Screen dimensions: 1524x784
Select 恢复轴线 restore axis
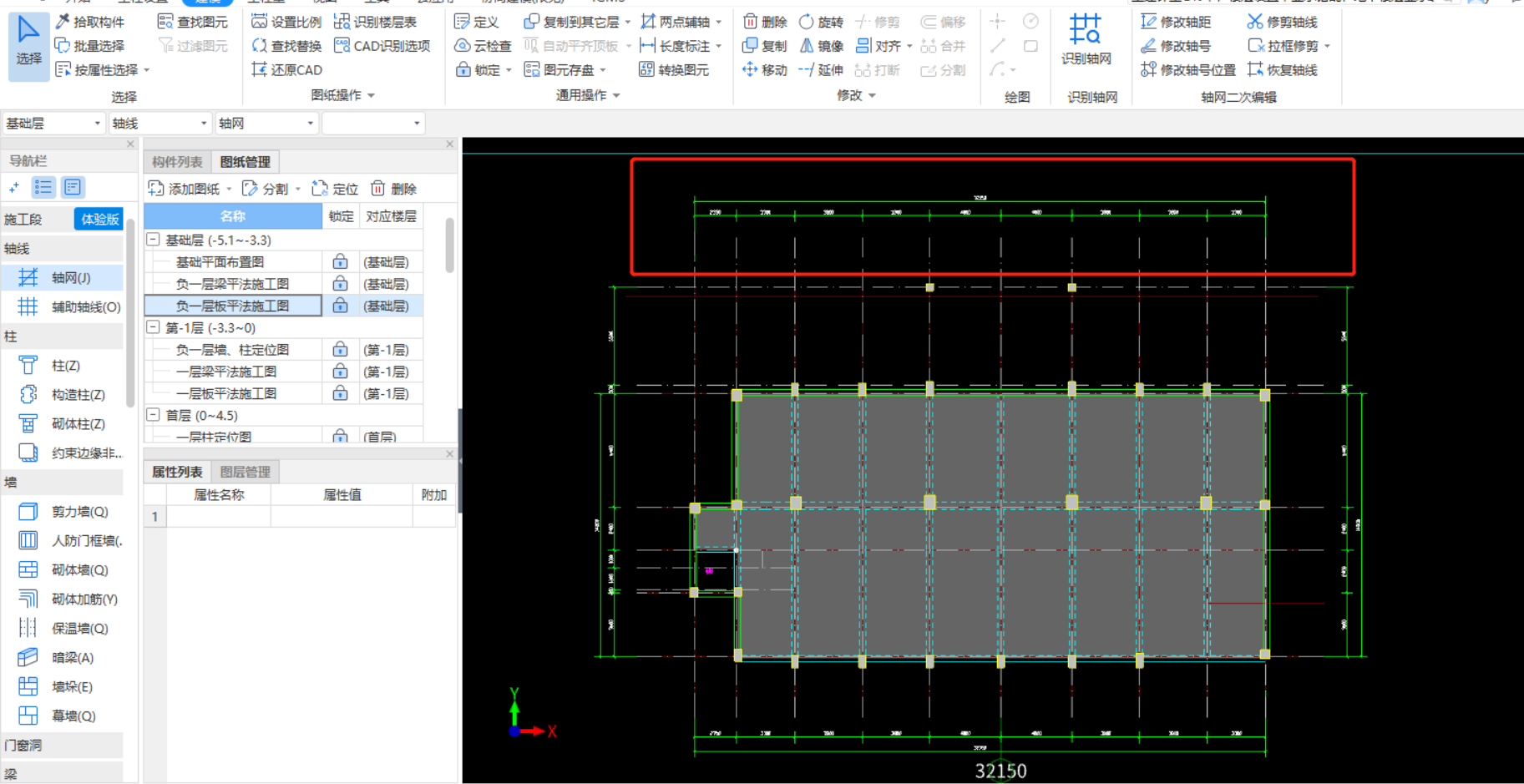pyautogui.click(x=1282, y=70)
